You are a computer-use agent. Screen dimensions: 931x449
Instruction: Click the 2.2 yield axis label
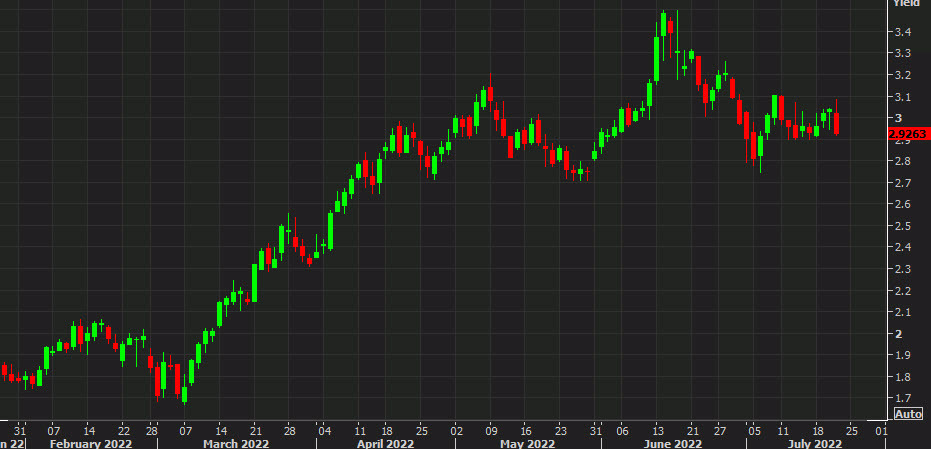903,291
